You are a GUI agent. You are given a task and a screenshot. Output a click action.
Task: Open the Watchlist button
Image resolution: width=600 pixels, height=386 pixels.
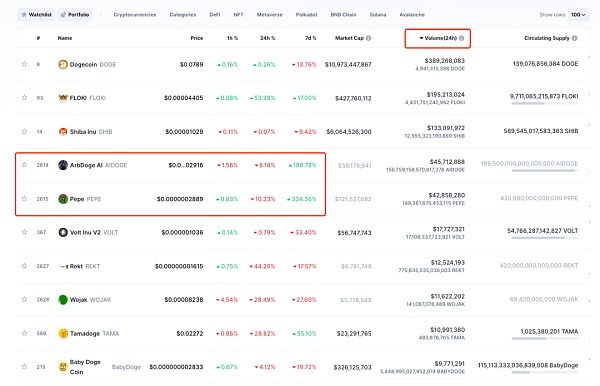(37, 15)
